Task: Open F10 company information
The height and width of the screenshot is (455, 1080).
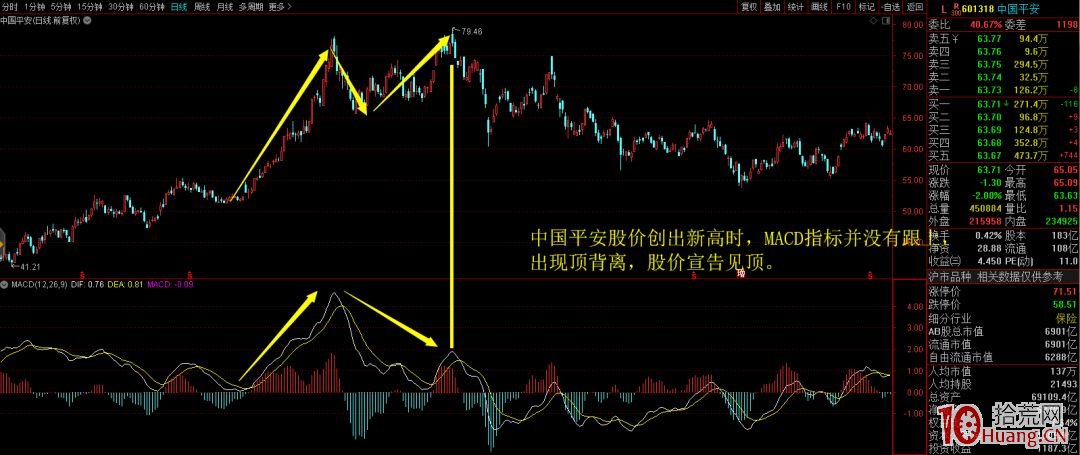Action: pyautogui.click(x=843, y=7)
